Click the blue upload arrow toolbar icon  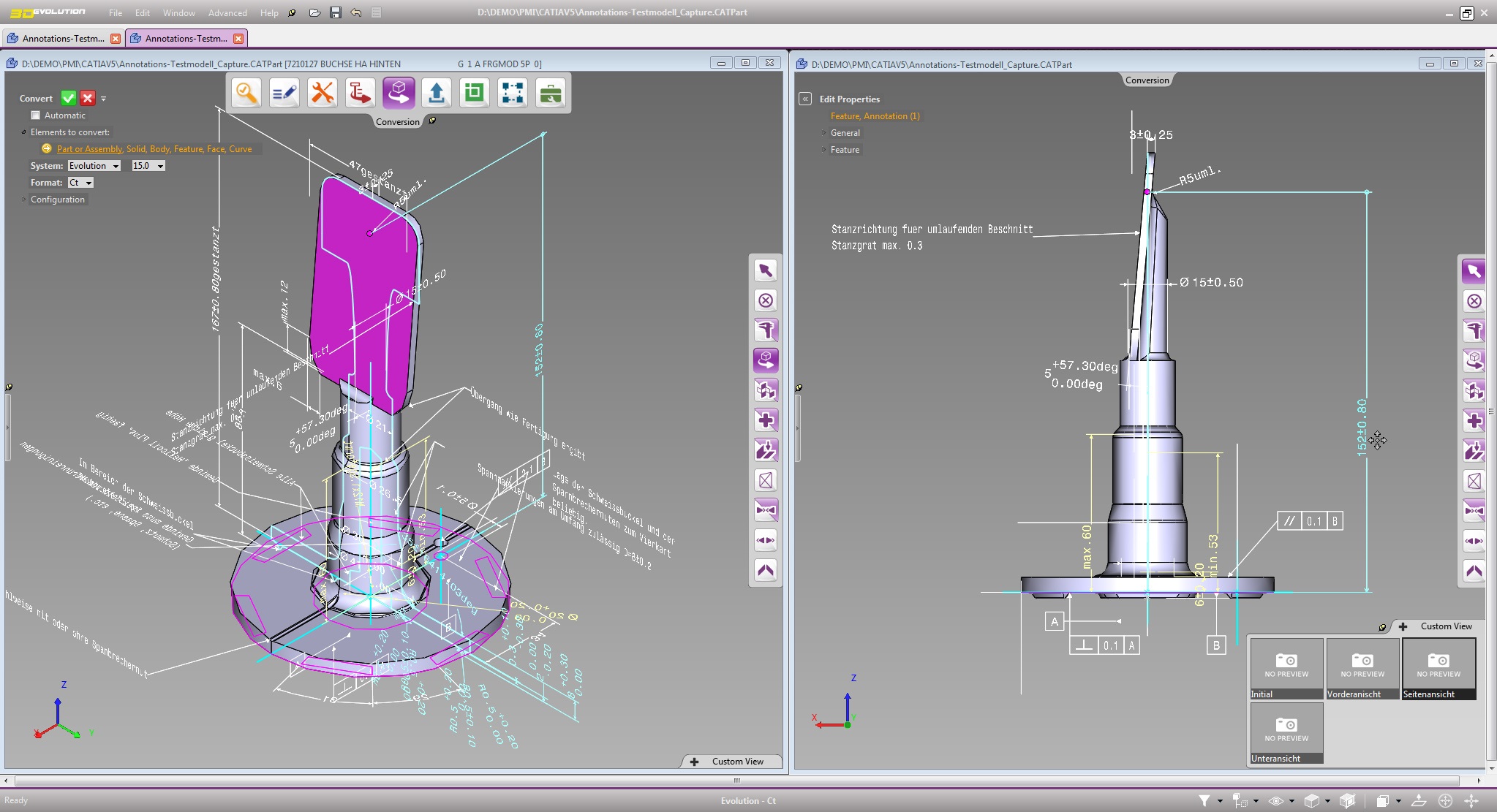pos(437,93)
